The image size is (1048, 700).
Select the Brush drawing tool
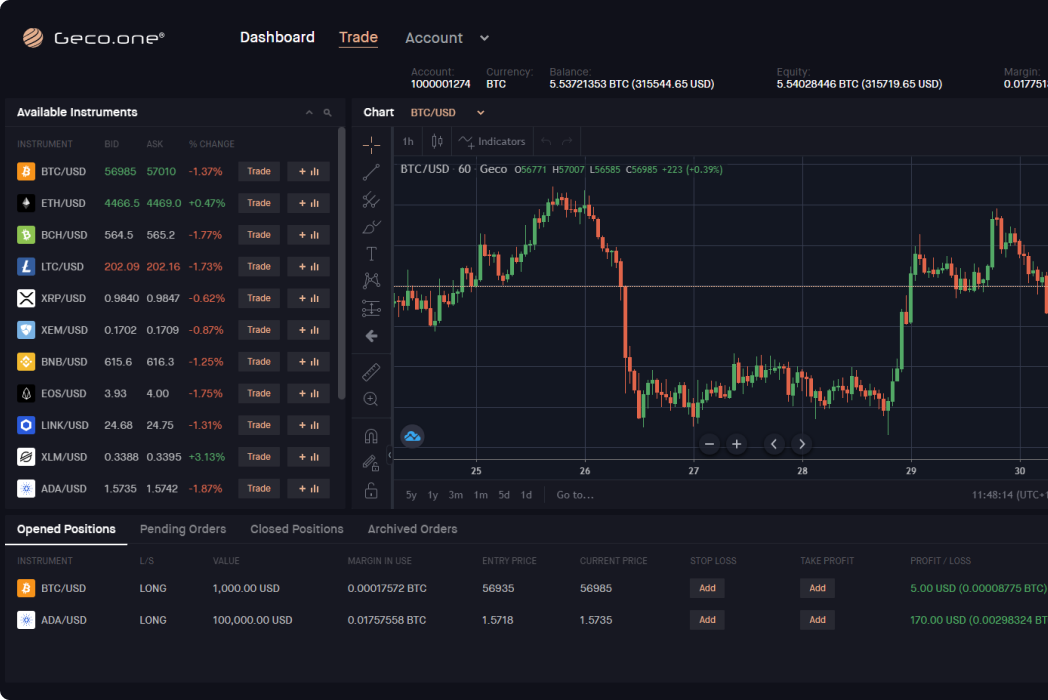pos(371,228)
